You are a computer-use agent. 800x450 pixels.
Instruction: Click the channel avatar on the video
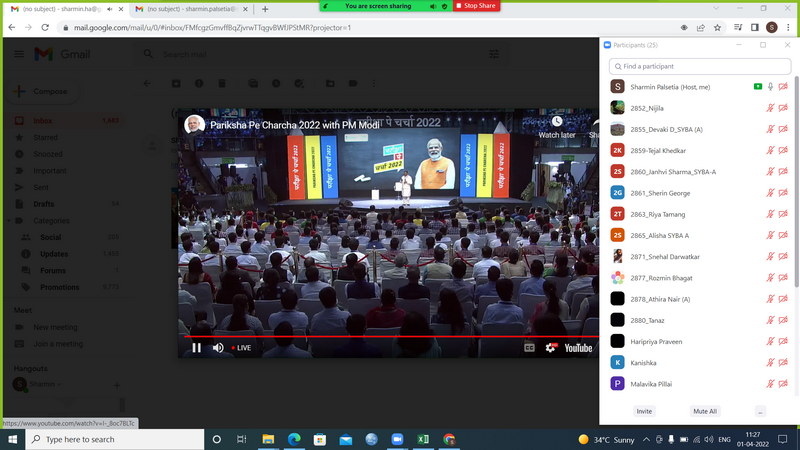[194, 124]
